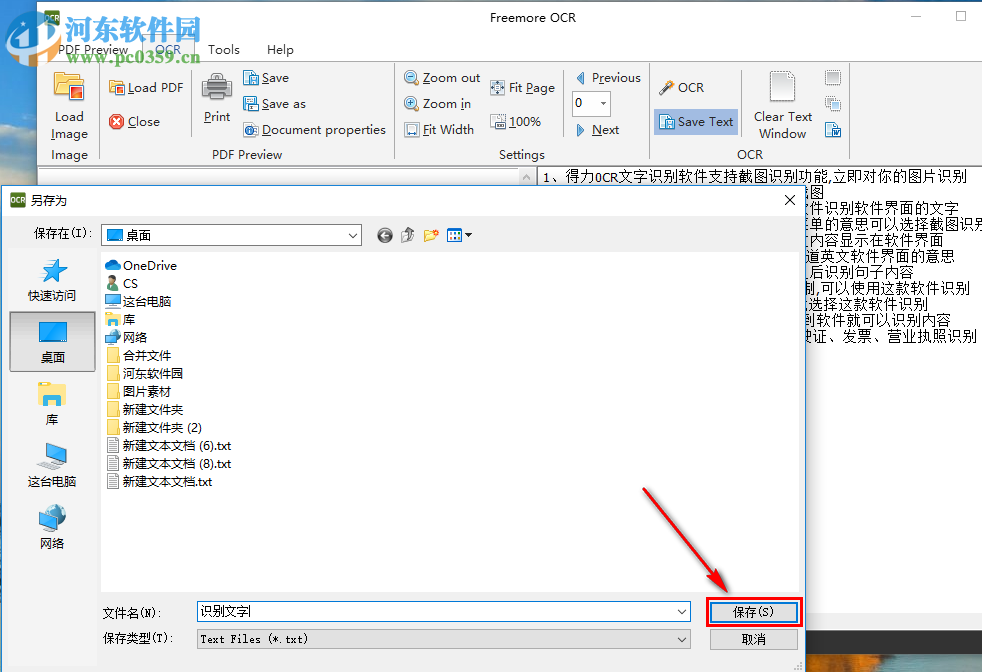
Task: Select Fit Width view
Action: pyautogui.click(x=439, y=130)
